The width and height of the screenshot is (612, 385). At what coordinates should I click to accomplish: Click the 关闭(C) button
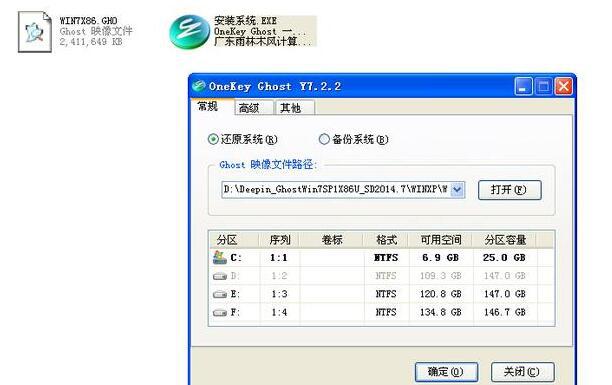tap(522, 372)
